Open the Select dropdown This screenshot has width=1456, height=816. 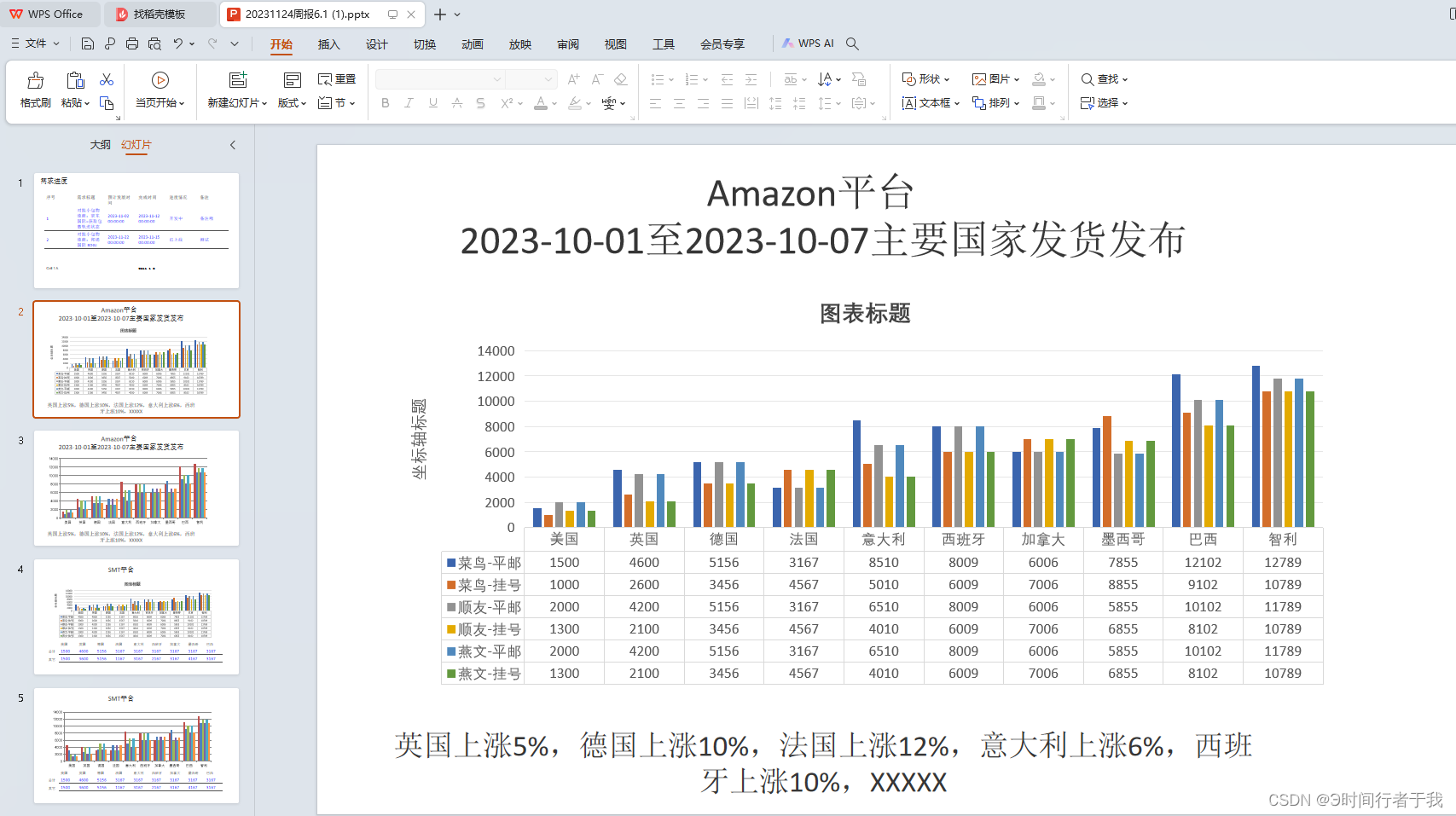[1105, 103]
